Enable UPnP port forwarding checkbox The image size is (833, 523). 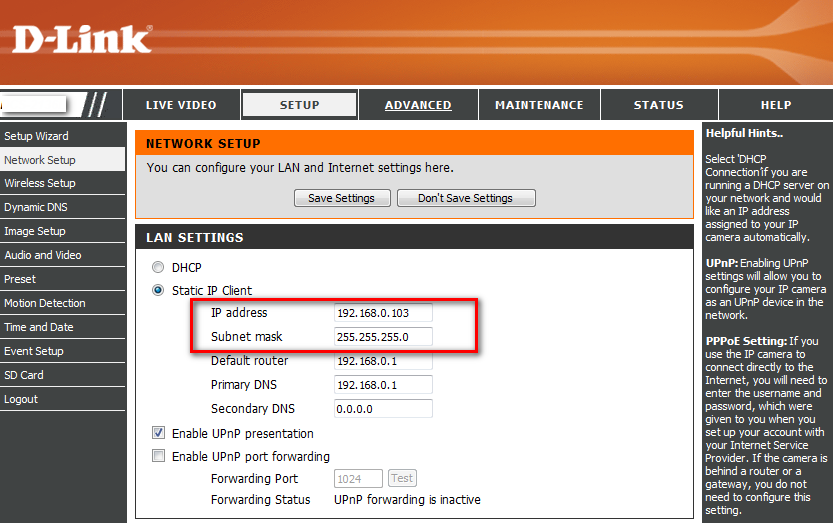pyautogui.click(x=158, y=456)
